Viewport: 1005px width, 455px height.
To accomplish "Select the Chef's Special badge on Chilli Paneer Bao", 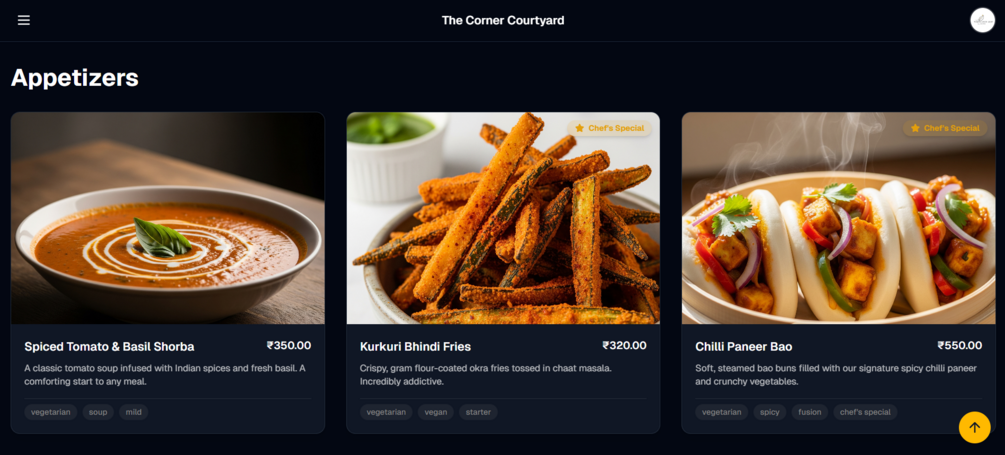I will pos(945,128).
